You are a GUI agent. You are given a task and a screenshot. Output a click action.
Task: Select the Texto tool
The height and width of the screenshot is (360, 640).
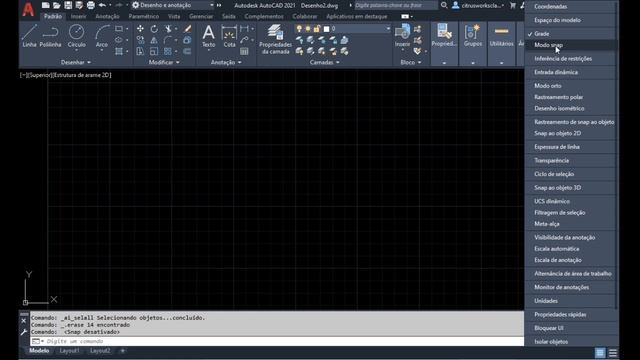point(209,36)
